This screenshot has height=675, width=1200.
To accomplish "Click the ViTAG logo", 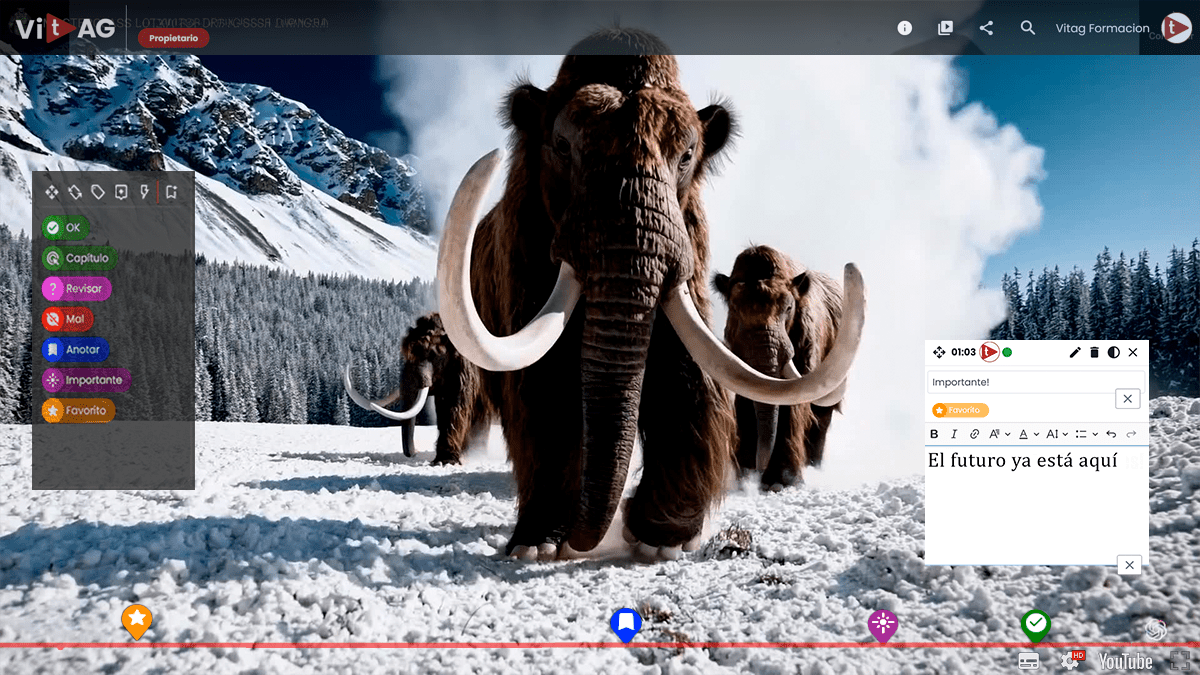I will click(x=65, y=28).
